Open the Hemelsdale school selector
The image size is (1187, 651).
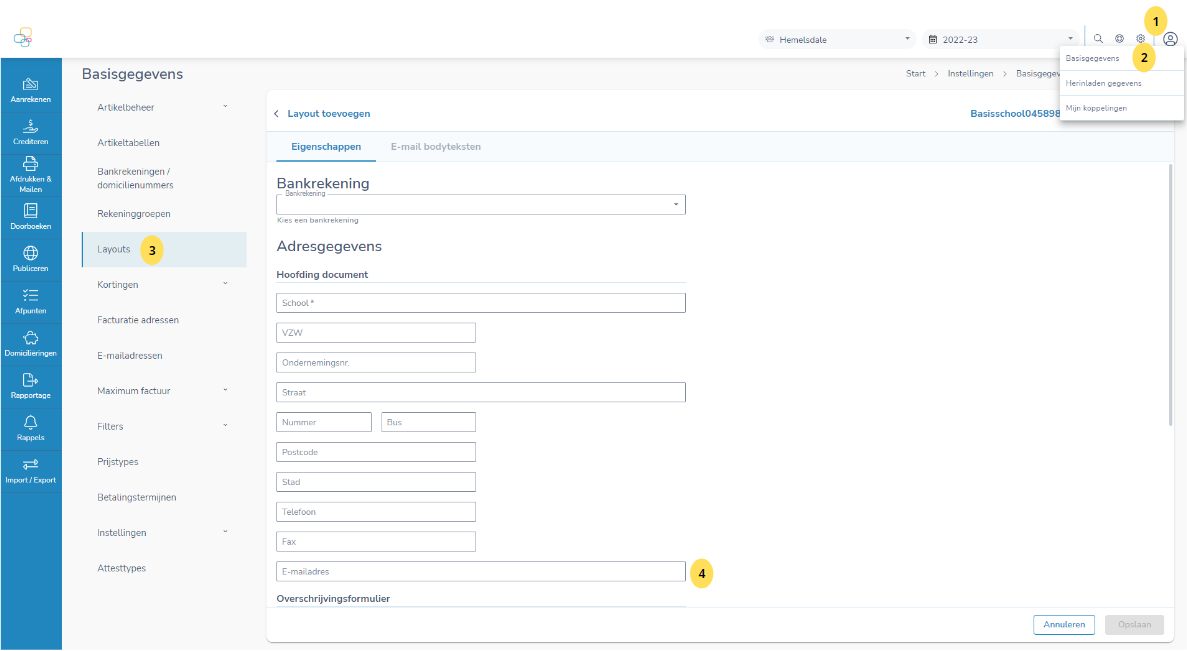tap(838, 40)
